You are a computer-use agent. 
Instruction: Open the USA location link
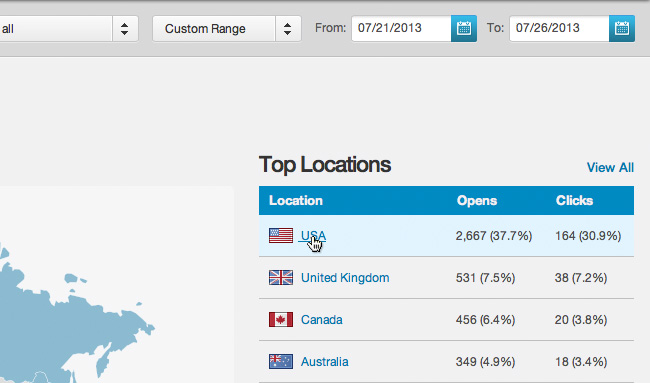[x=313, y=235]
